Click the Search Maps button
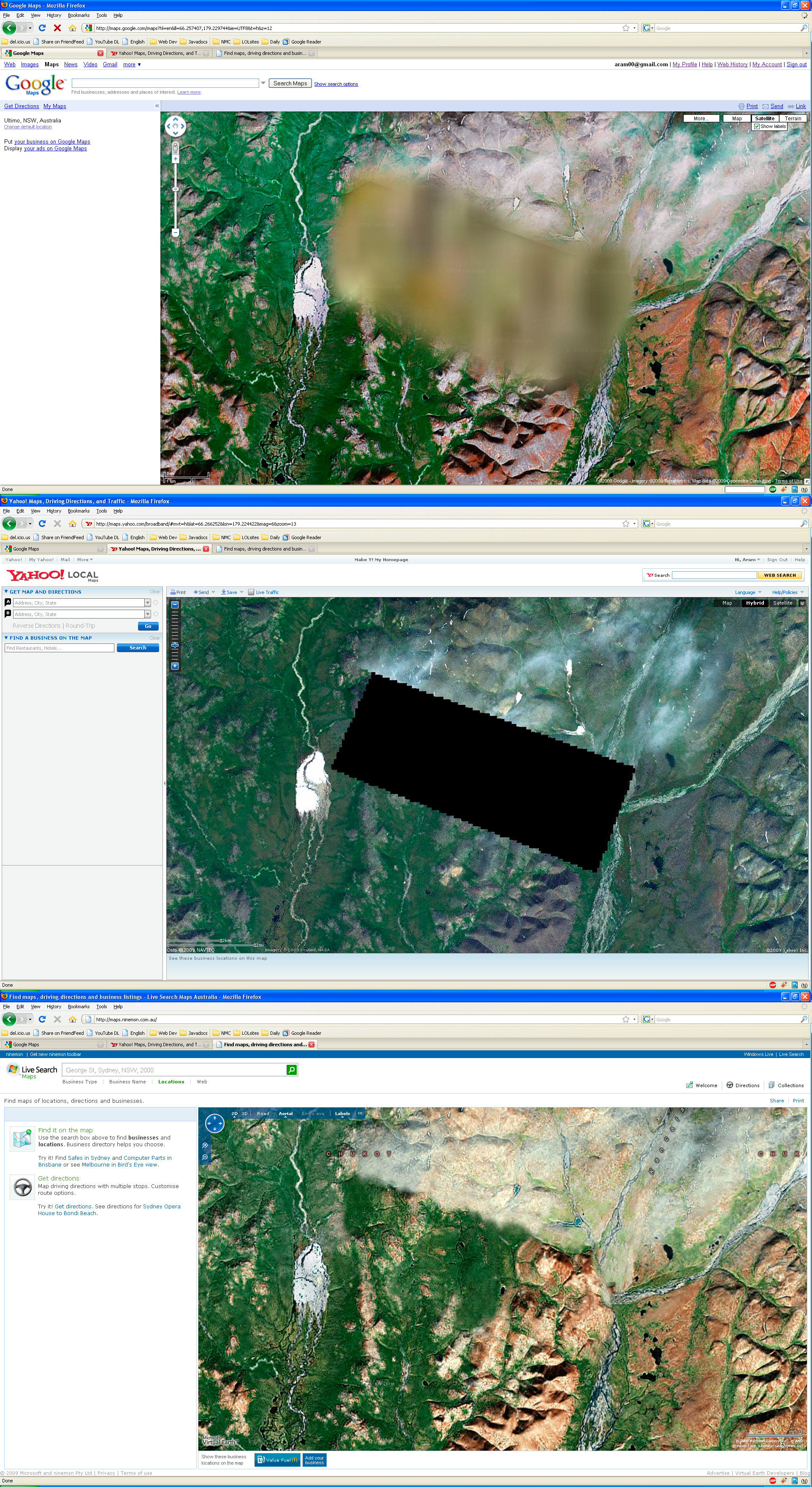Image resolution: width=812 pixels, height=1487 pixels. point(290,84)
